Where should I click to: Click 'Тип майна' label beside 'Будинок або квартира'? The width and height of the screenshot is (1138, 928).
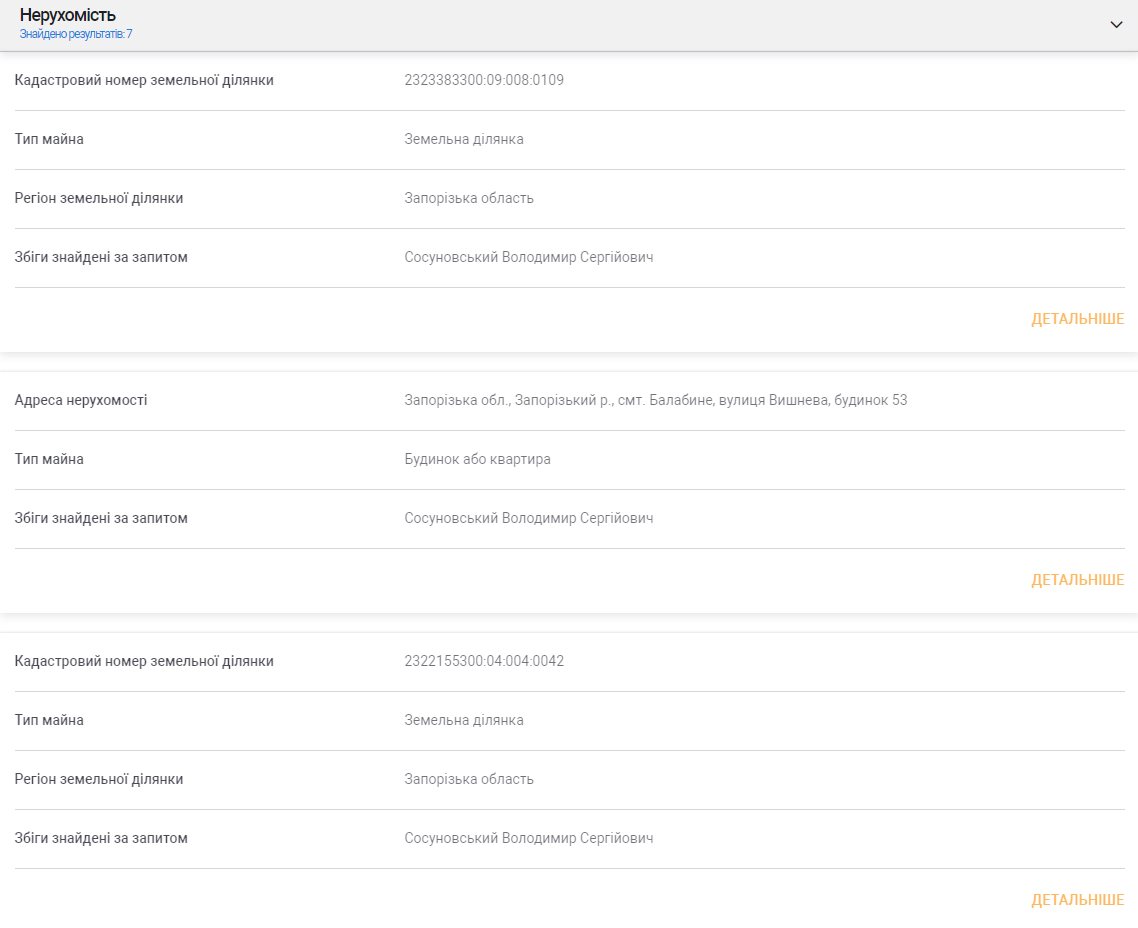pyautogui.click(x=49, y=459)
